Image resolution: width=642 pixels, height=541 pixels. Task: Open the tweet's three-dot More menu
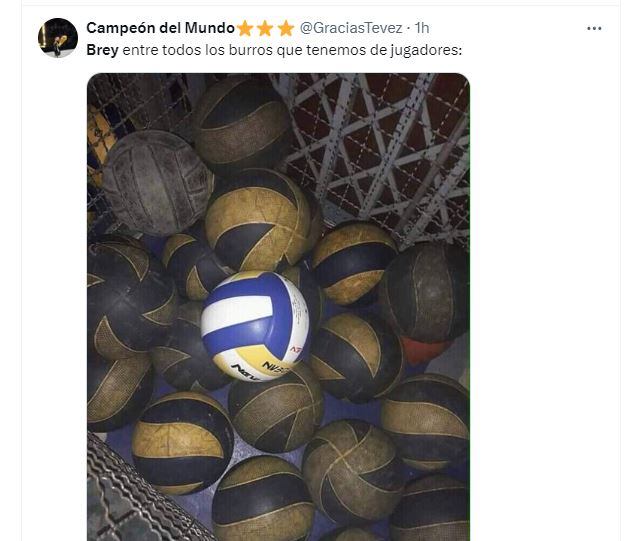point(594,28)
